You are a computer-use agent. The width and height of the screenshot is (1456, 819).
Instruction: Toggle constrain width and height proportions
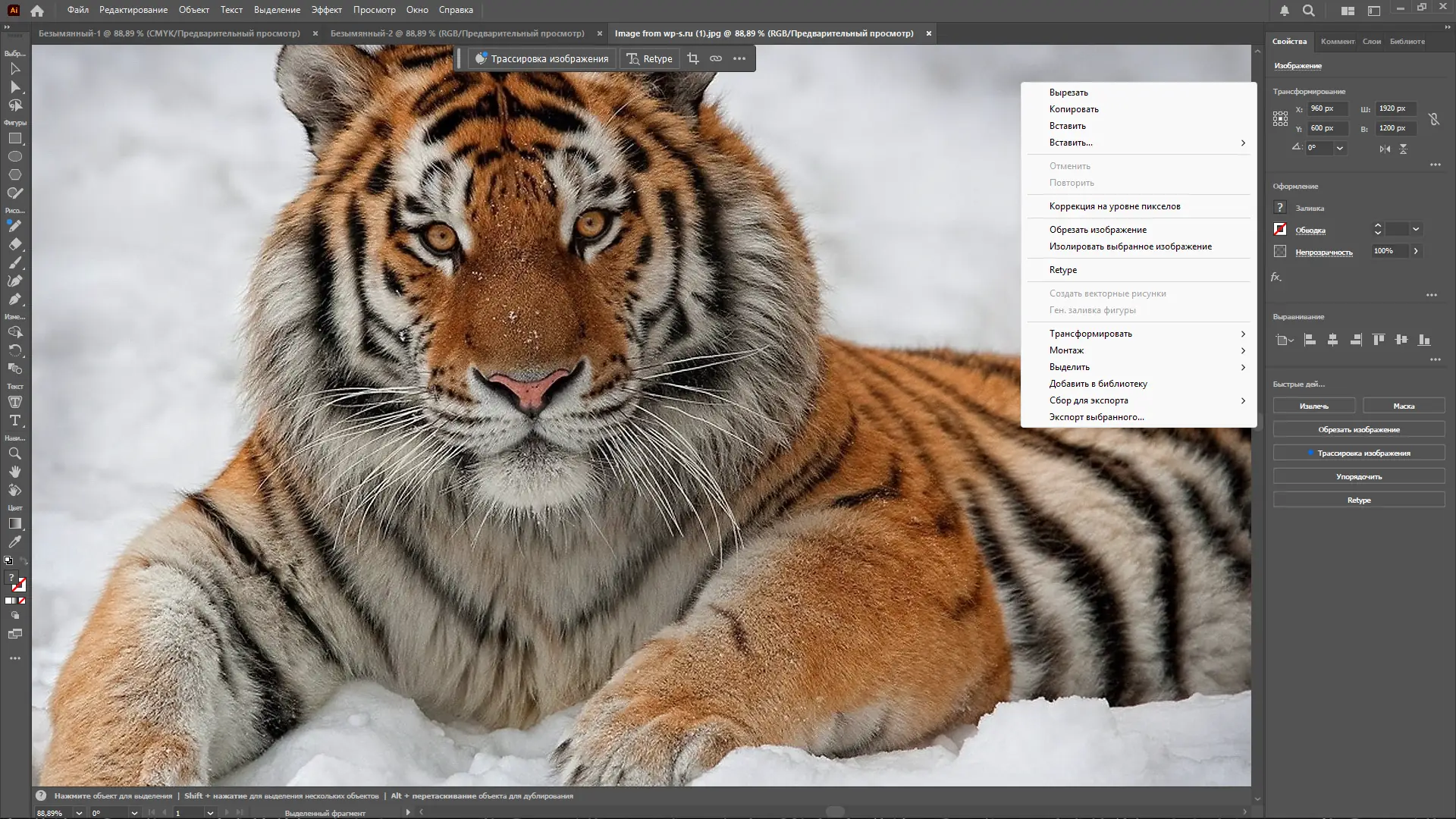(x=1433, y=119)
